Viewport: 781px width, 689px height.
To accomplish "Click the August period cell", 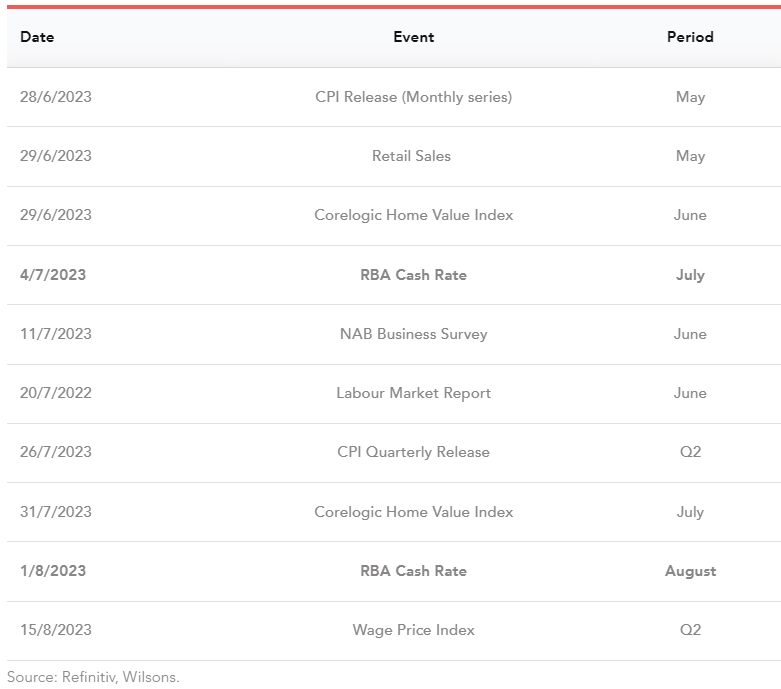I will pos(690,571).
